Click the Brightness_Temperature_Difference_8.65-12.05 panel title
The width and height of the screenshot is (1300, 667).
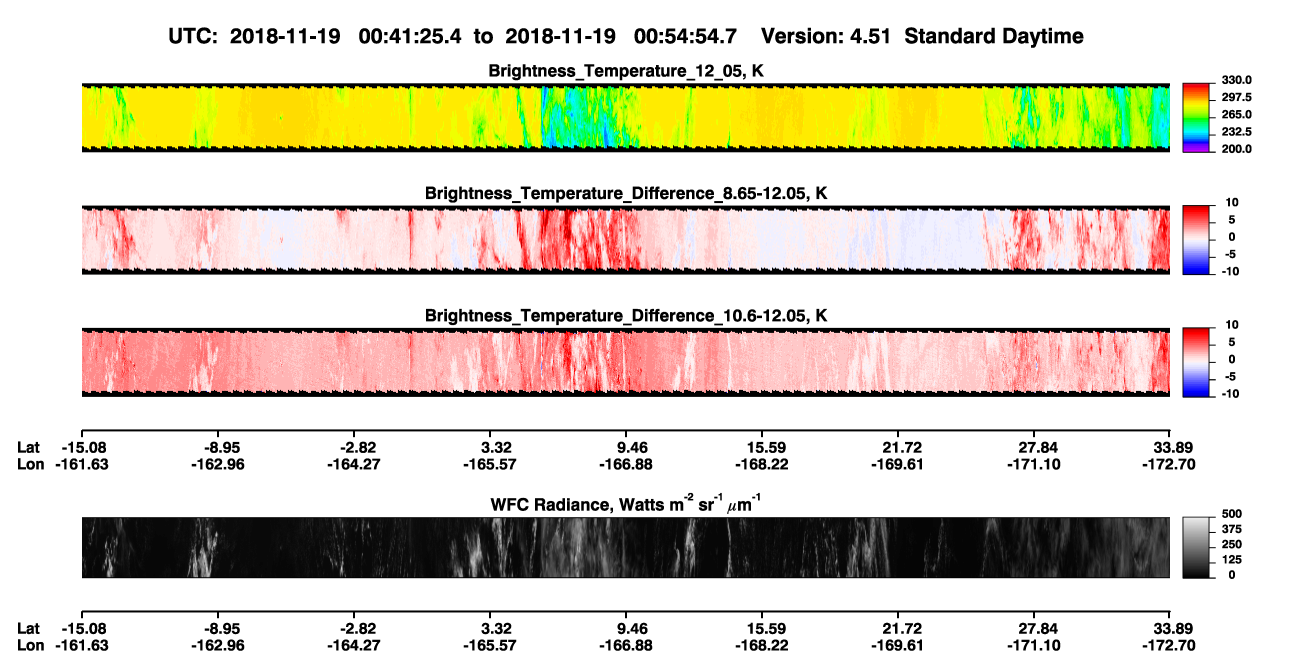tap(626, 193)
